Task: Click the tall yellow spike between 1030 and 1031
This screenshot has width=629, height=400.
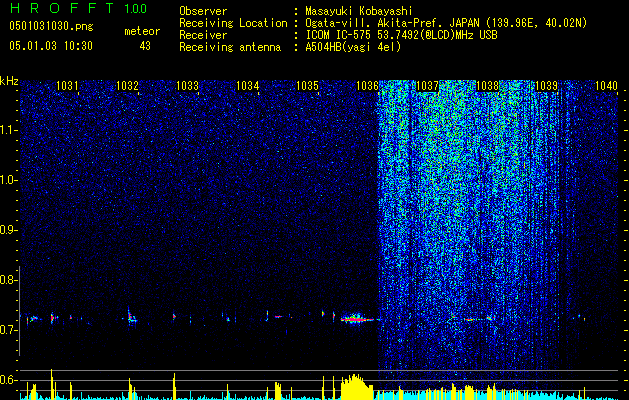Action: tap(52, 384)
